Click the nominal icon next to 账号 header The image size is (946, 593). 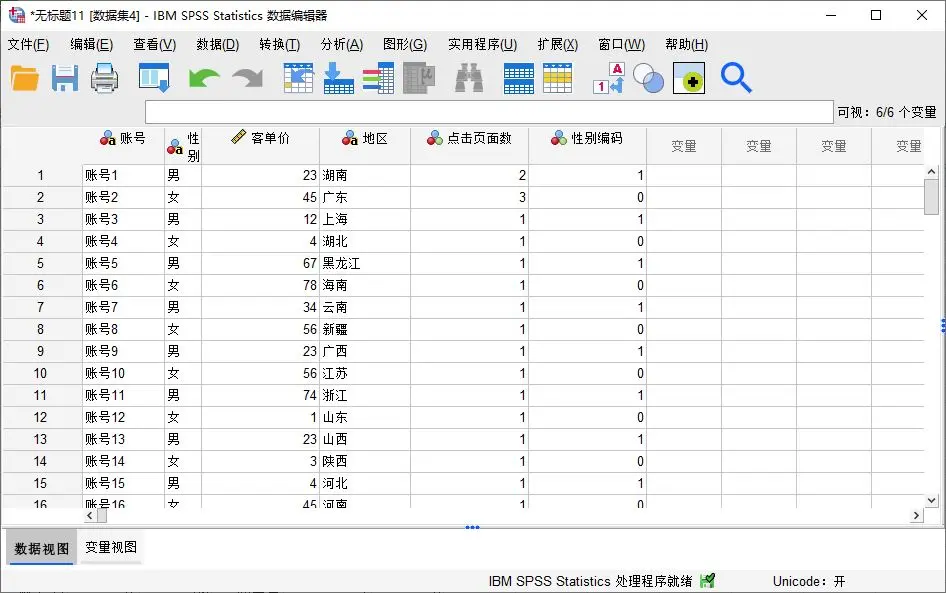[107, 138]
